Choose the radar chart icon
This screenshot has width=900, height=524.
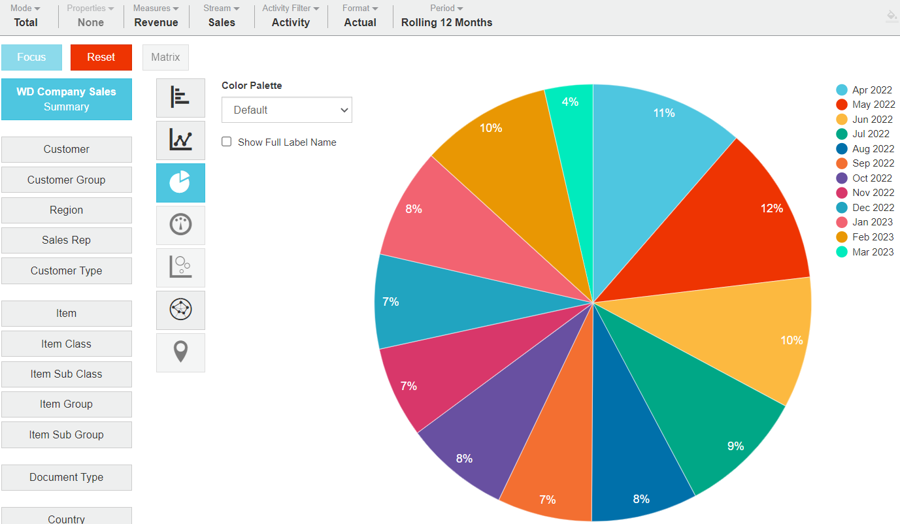point(180,310)
